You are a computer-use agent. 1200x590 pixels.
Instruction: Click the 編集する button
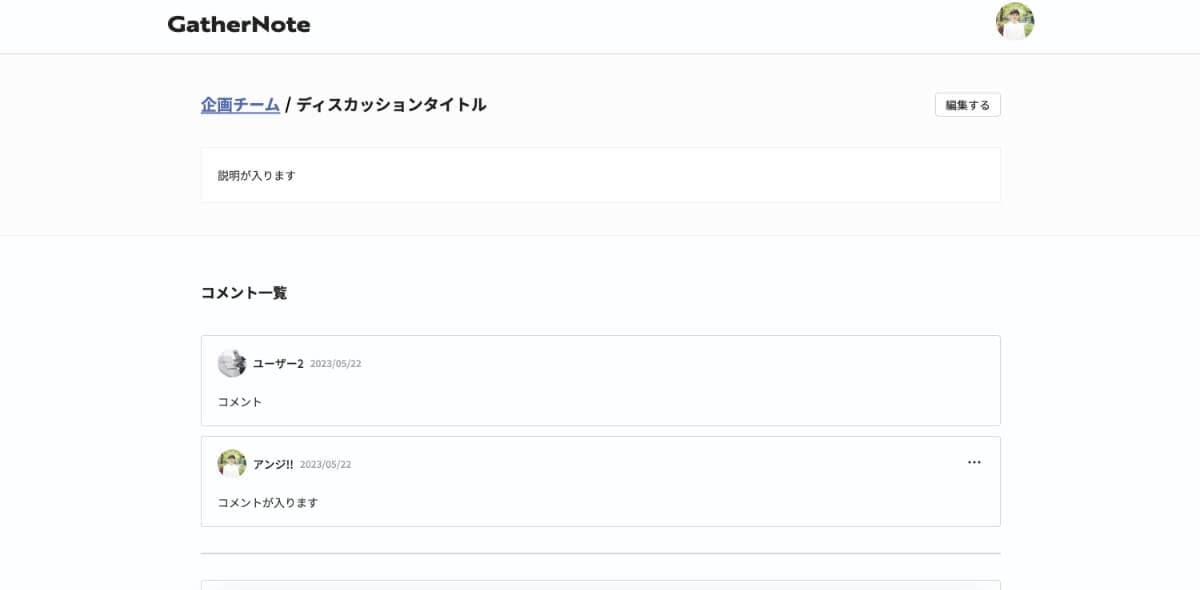(x=967, y=105)
